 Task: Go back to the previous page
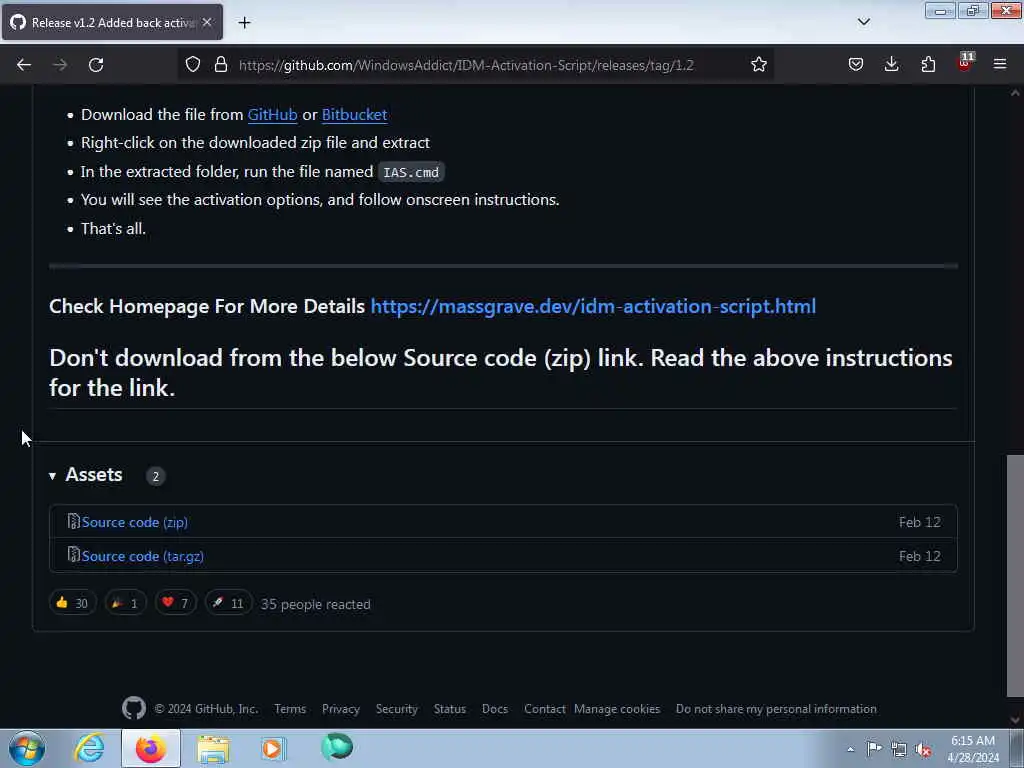[x=24, y=65]
